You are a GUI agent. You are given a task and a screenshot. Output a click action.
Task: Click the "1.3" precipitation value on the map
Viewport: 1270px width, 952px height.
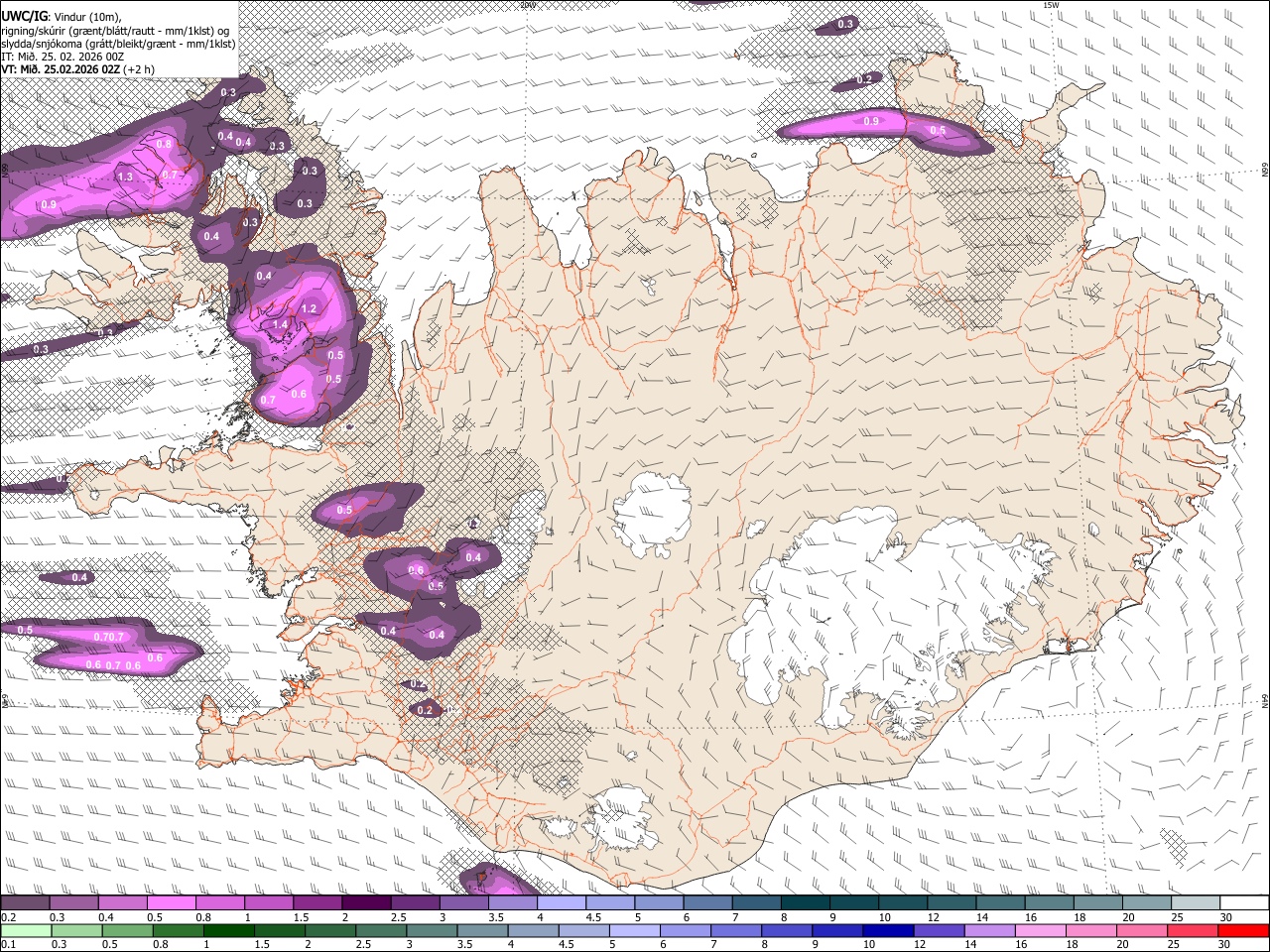pyautogui.click(x=125, y=177)
